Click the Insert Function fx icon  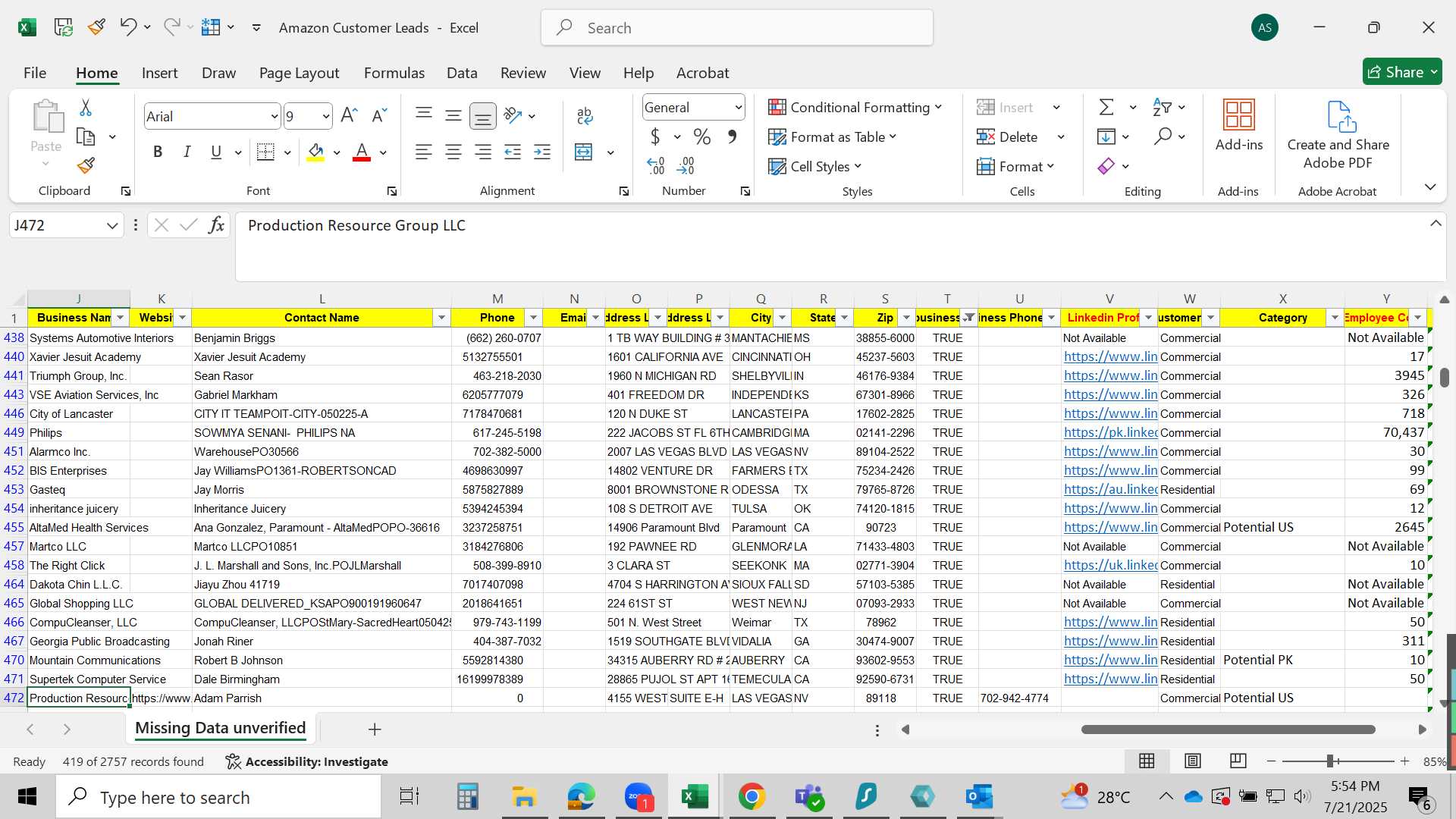pyautogui.click(x=216, y=225)
